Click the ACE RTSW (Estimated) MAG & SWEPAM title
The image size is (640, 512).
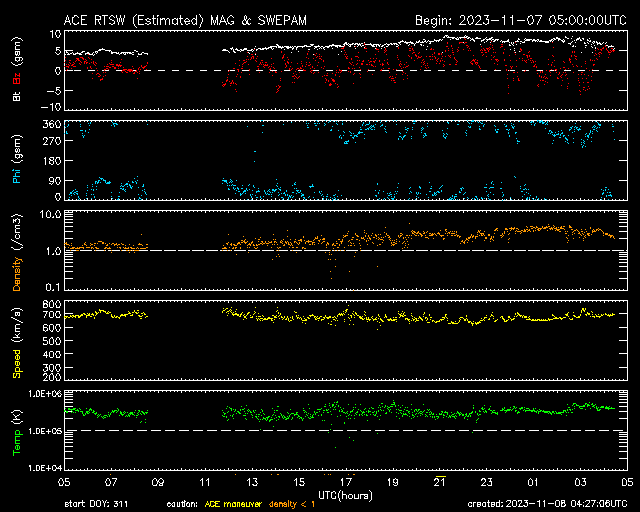click(186, 19)
